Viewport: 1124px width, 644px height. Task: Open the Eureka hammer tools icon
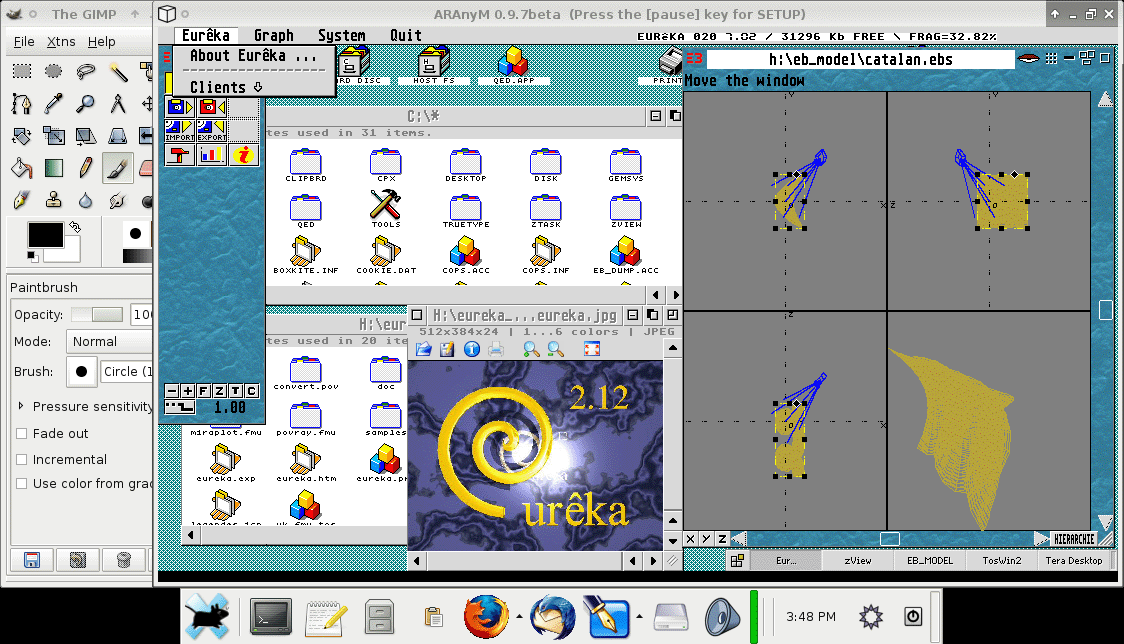coord(179,155)
